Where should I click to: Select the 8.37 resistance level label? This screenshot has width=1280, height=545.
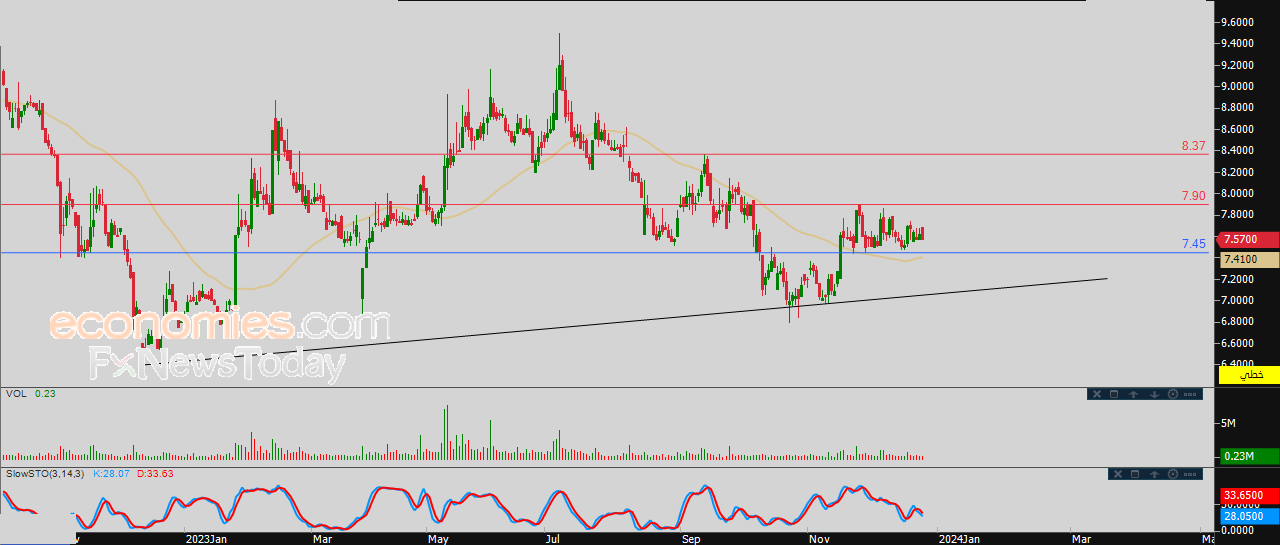click(x=1193, y=146)
